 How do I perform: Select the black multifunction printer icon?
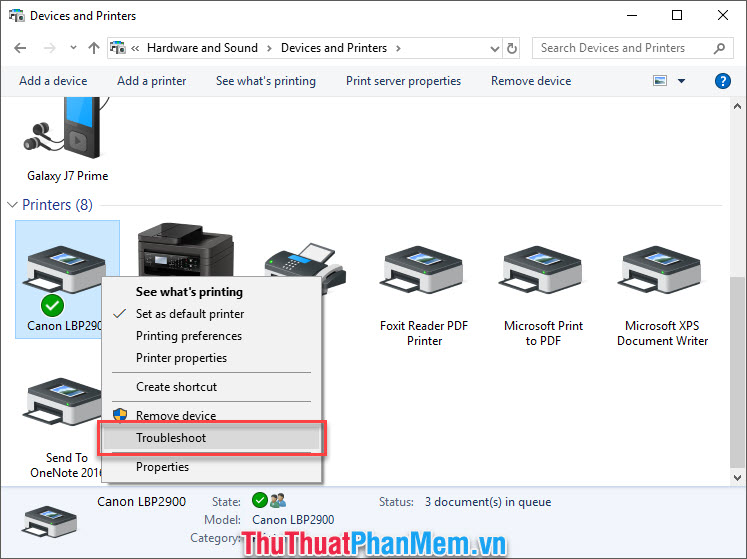[x=186, y=250]
